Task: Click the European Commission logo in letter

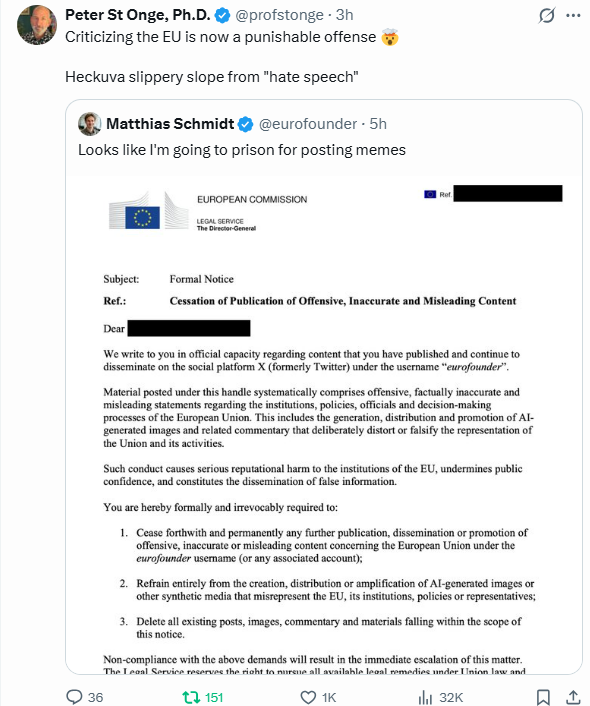Action: [149, 211]
